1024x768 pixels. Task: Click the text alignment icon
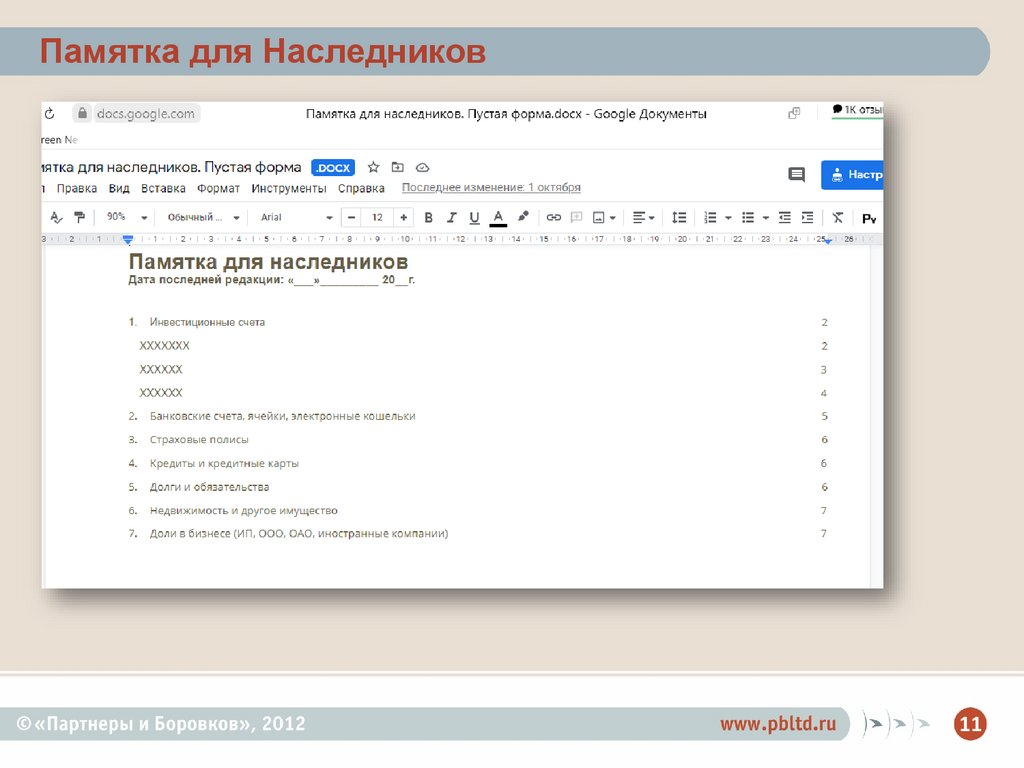pos(639,217)
